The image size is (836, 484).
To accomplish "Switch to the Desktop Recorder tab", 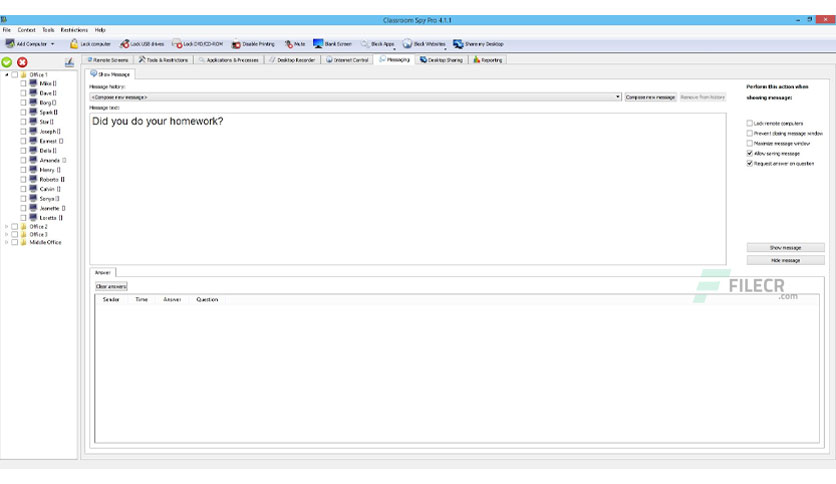I will pos(292,60).
